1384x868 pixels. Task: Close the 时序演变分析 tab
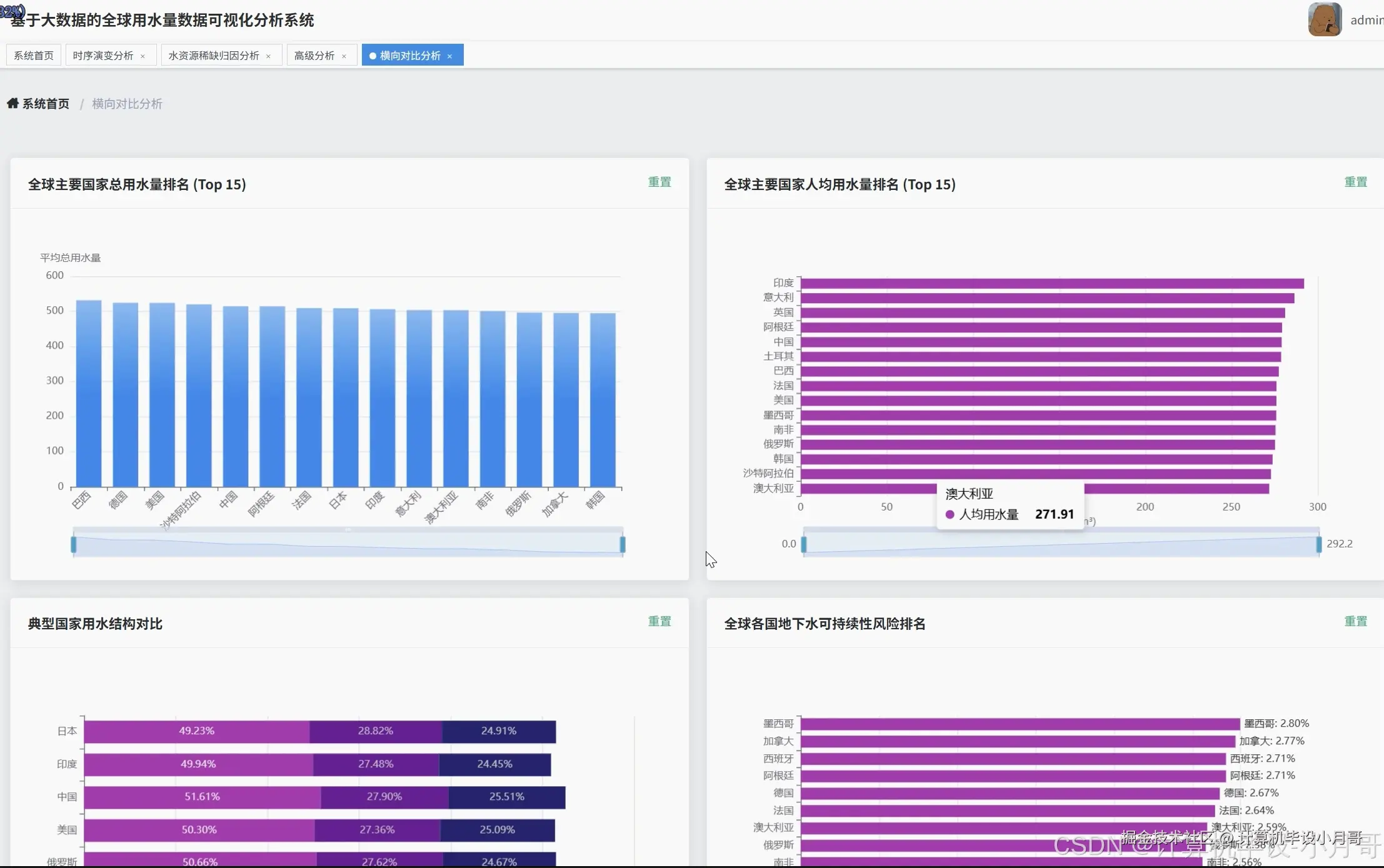coord(143,56)
